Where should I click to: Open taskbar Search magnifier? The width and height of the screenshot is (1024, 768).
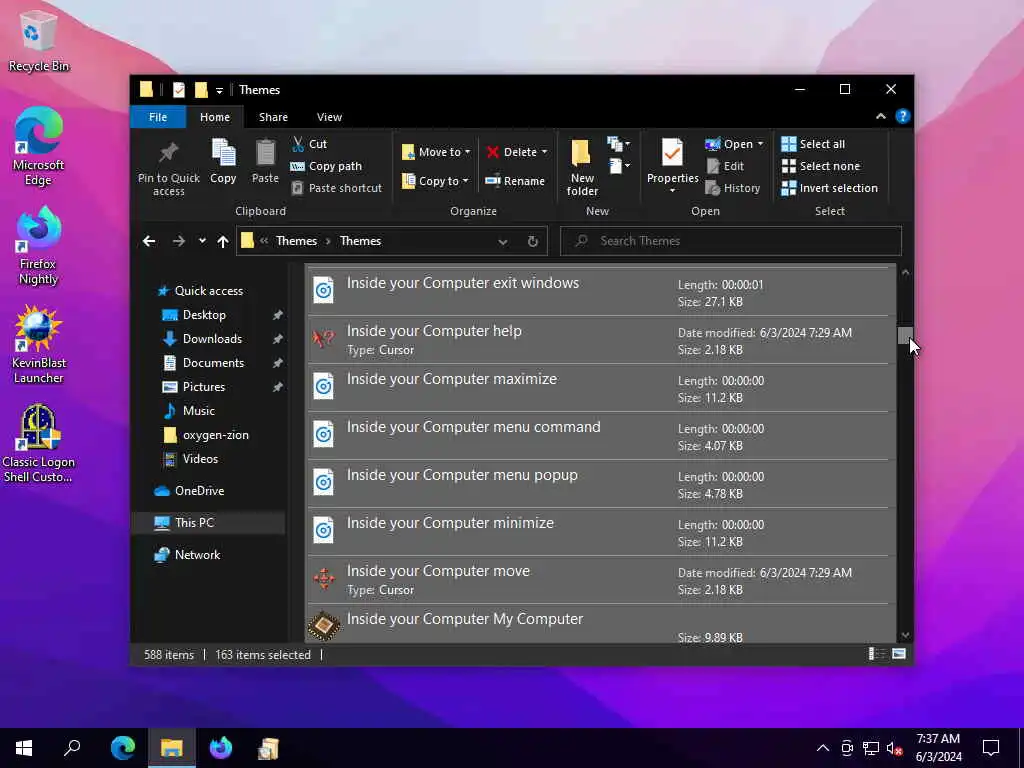[72, 748]
